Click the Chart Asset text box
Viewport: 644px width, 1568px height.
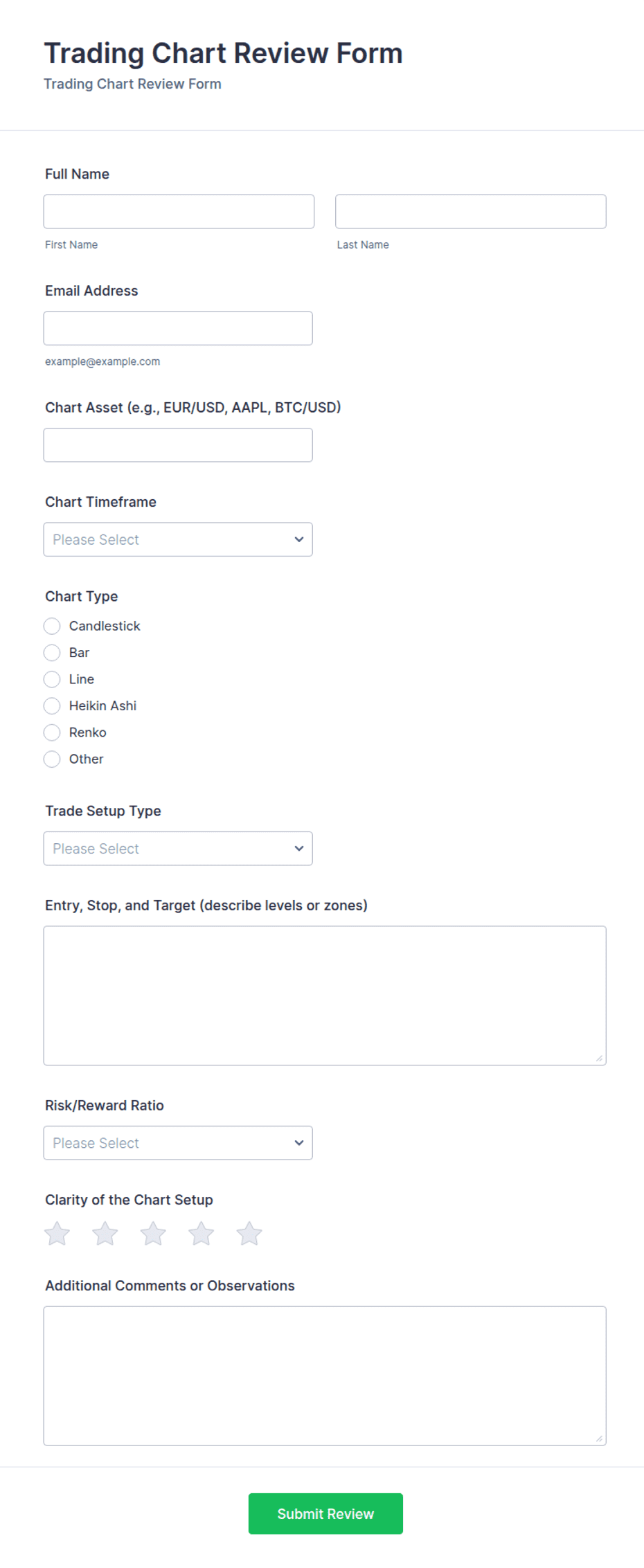click(178, 445)
